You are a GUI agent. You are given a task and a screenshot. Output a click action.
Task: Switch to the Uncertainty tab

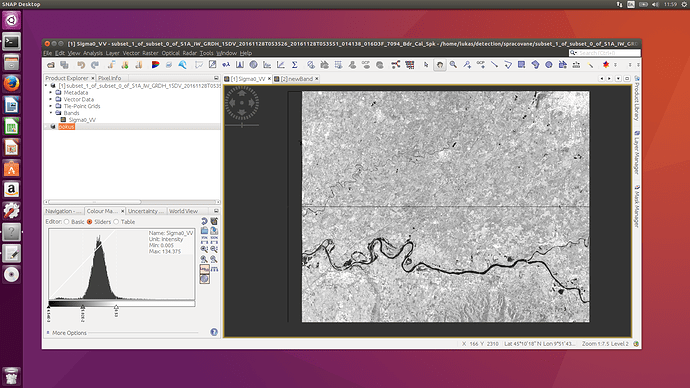point(145,211)
